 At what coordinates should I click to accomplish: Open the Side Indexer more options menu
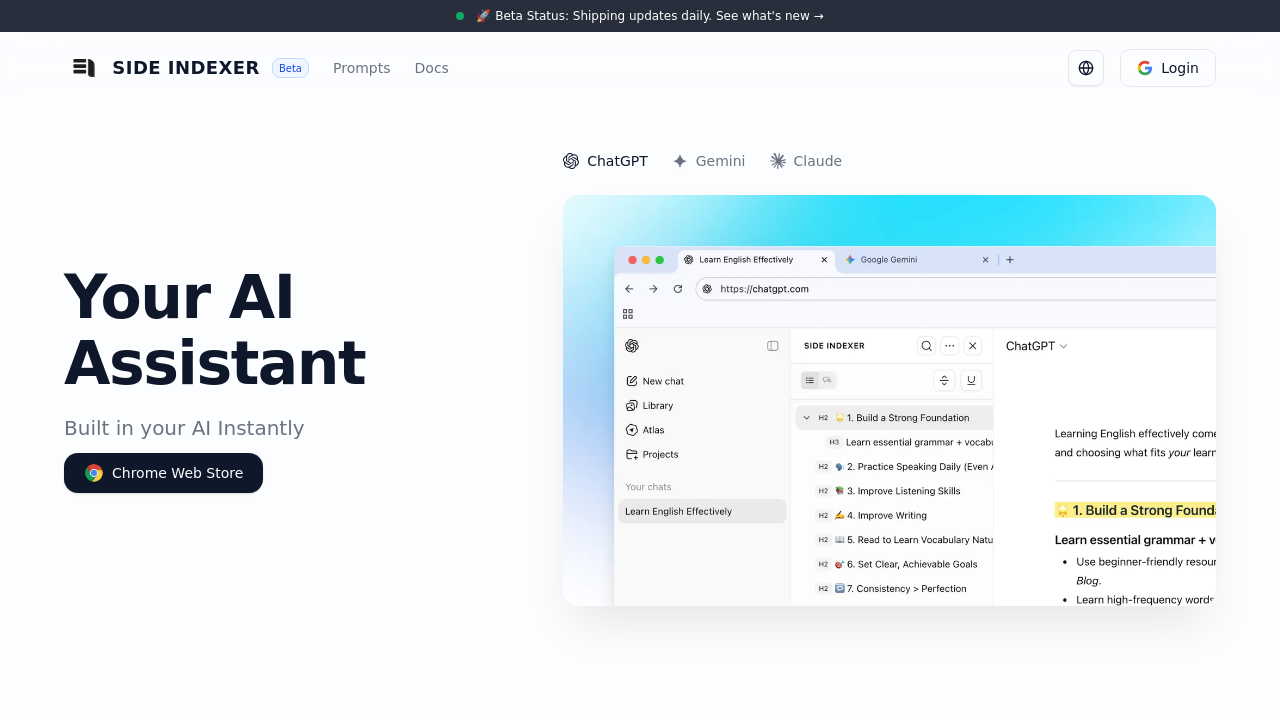[x=949, y=345]
